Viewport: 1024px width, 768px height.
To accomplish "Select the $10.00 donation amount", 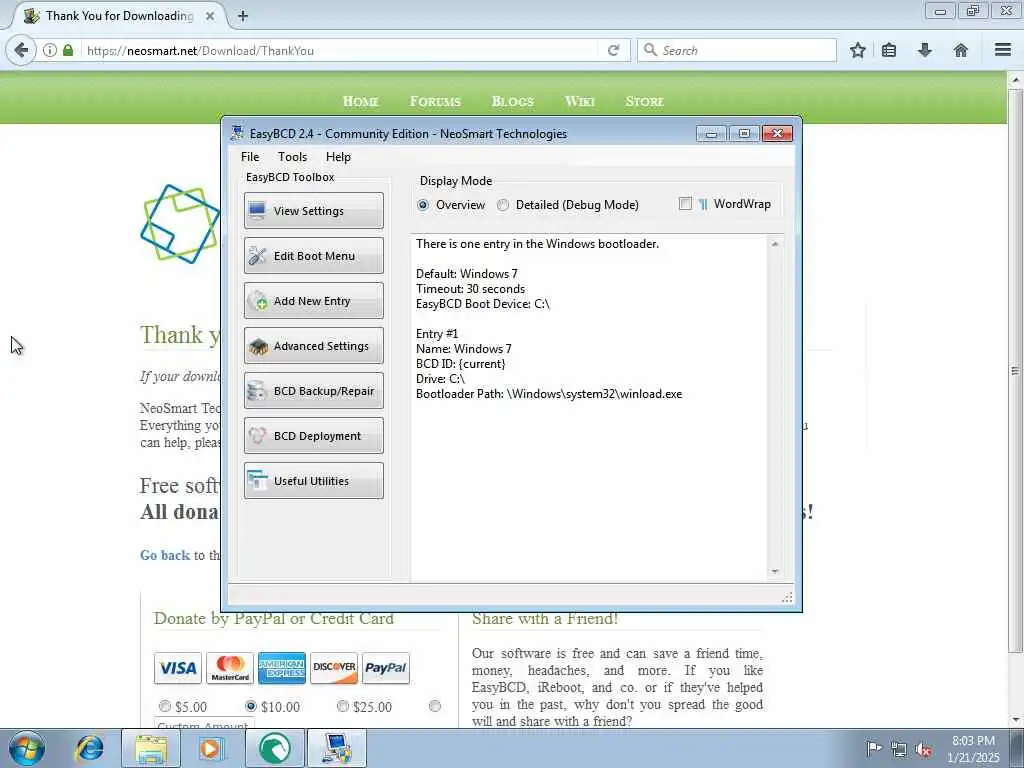I will tap(251, 706).
